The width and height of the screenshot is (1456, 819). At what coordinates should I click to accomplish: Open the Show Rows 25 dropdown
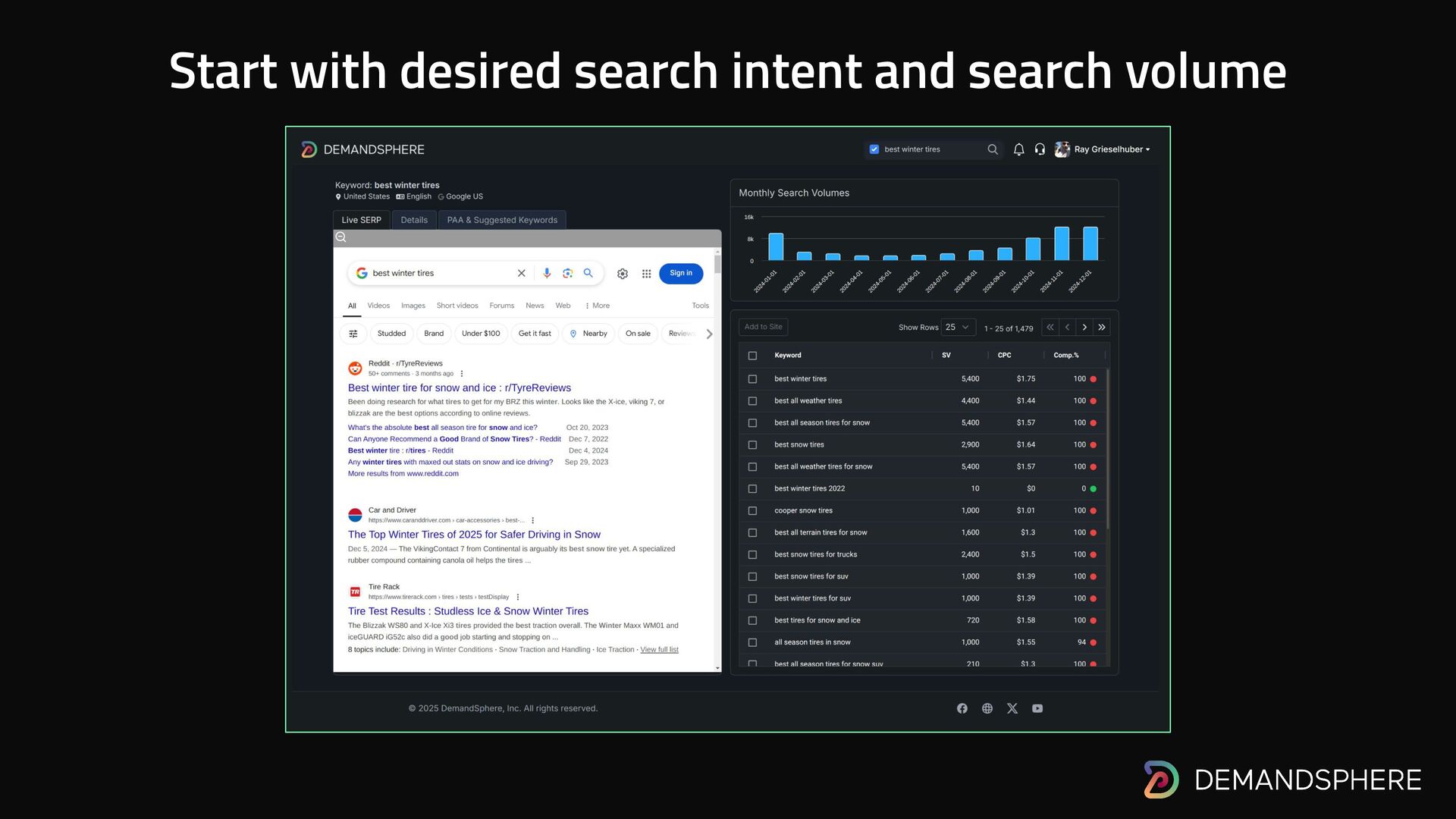click(x=957, y=328)
